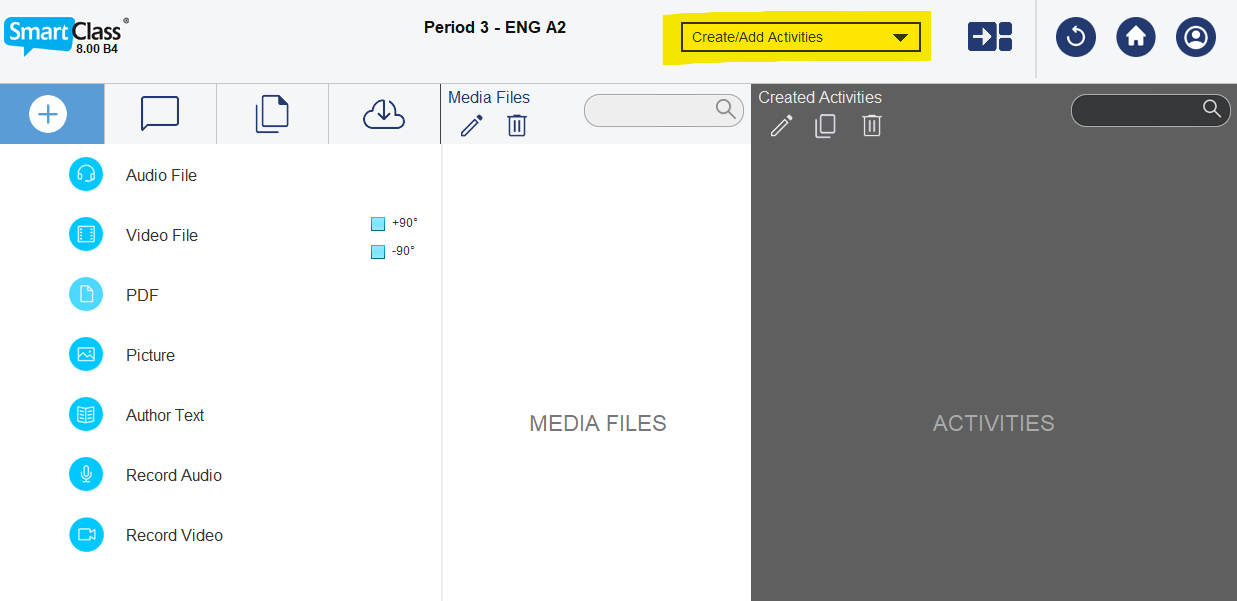Click the Period 3 - ENG A2 title
Viewport: 1237px width, 601px height.
(x=495, y=27)
